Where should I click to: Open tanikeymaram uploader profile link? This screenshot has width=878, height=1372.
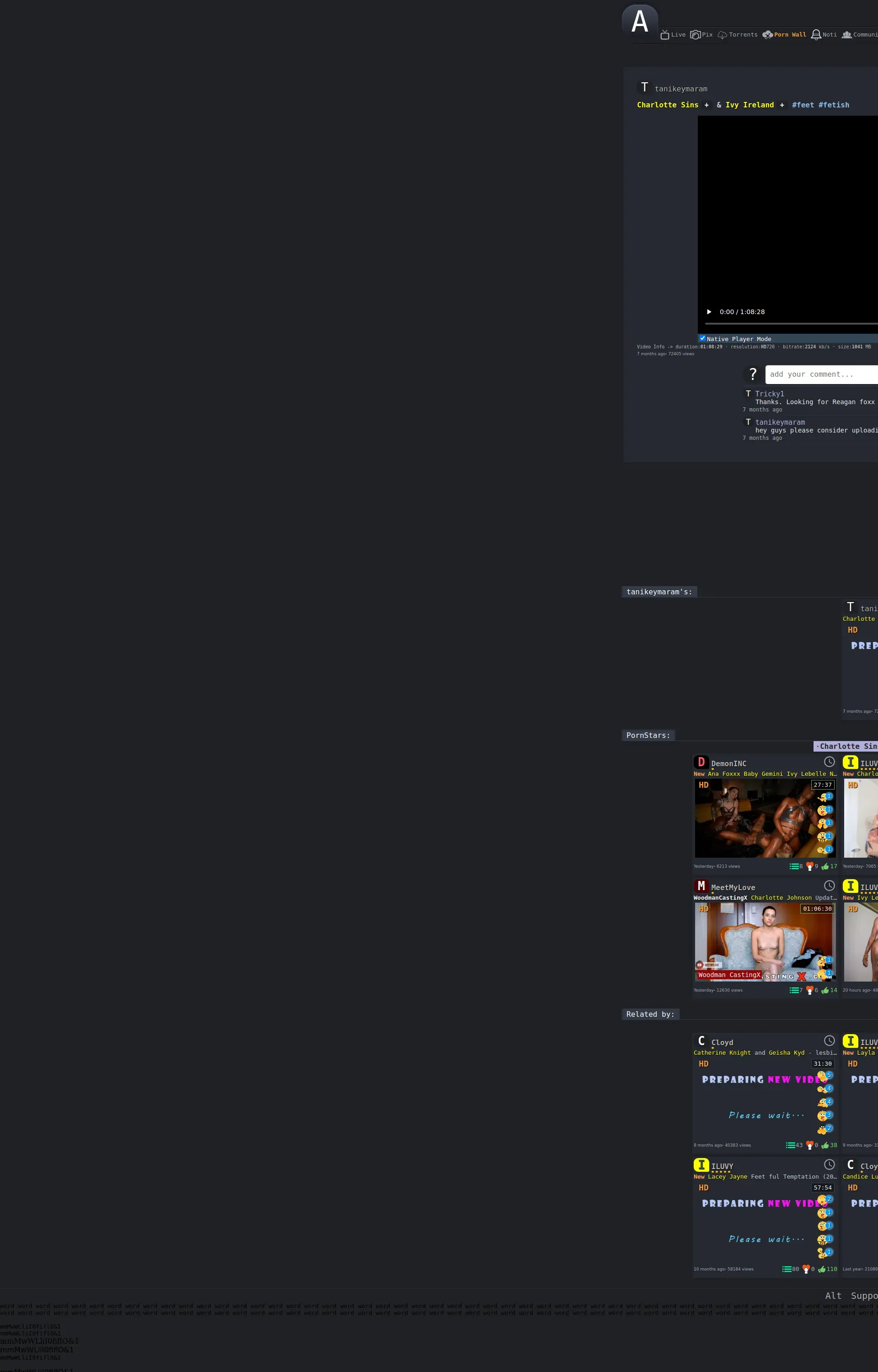pos(681,89)
